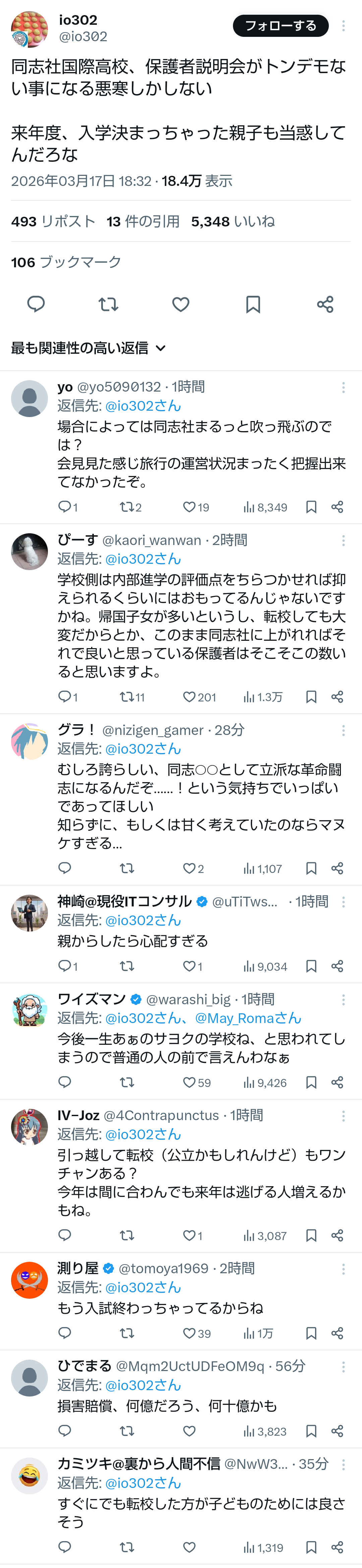This screenshot has width=362, height=1568.
Task: Share the reply from 測り屋
Action: (338, 1333)
